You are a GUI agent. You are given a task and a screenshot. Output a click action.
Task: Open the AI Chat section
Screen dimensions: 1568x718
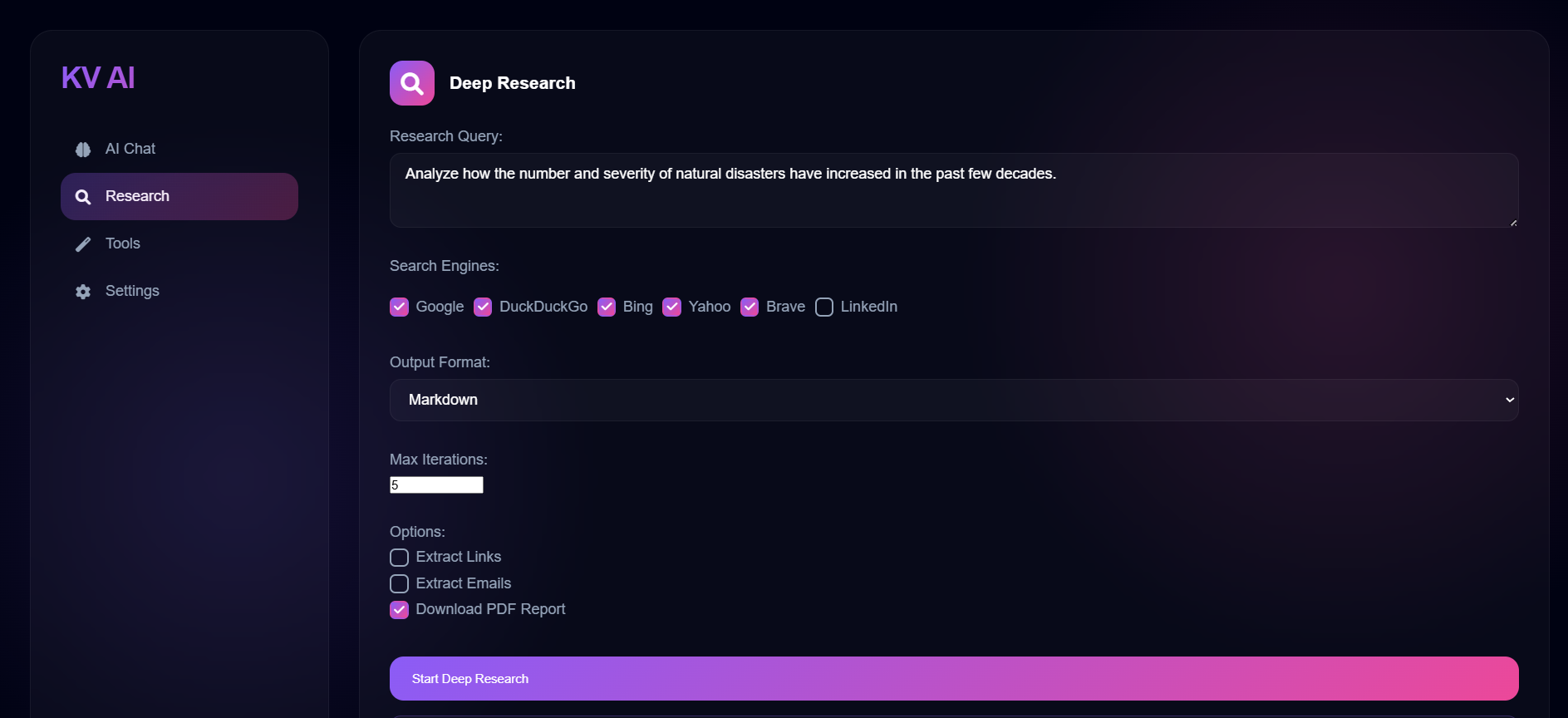click(x=179, y=150)
